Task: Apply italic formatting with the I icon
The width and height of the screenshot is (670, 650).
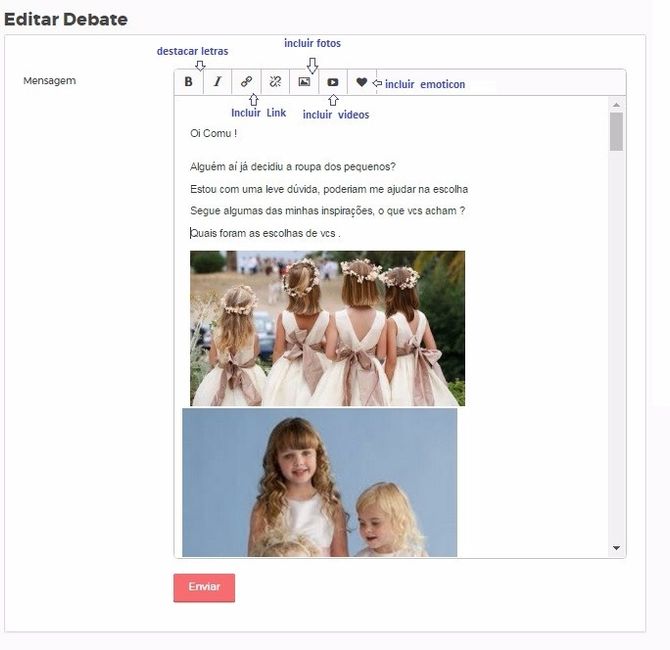Action: point(217,82)
